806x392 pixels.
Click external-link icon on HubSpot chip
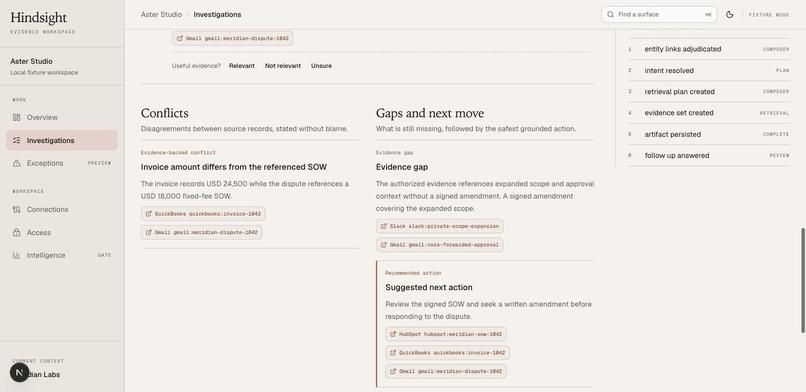click(393, 334)
